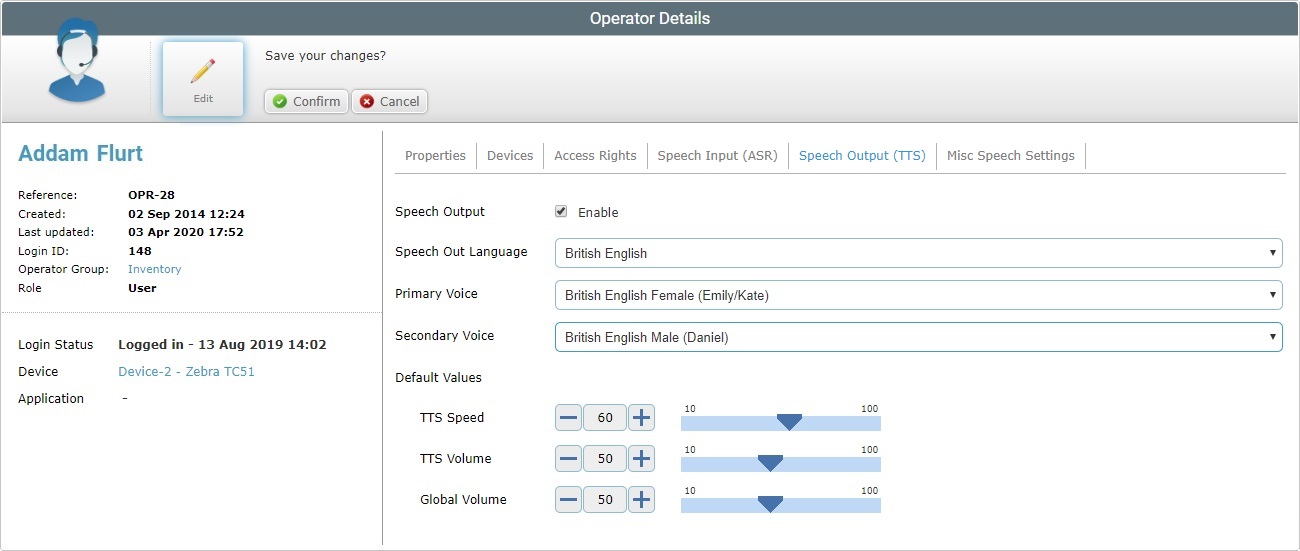Click the Created date 02 Sep 2014 12:24
Image resolution: width=1300 pixels, height=551 pixels.
pos(186,214)
